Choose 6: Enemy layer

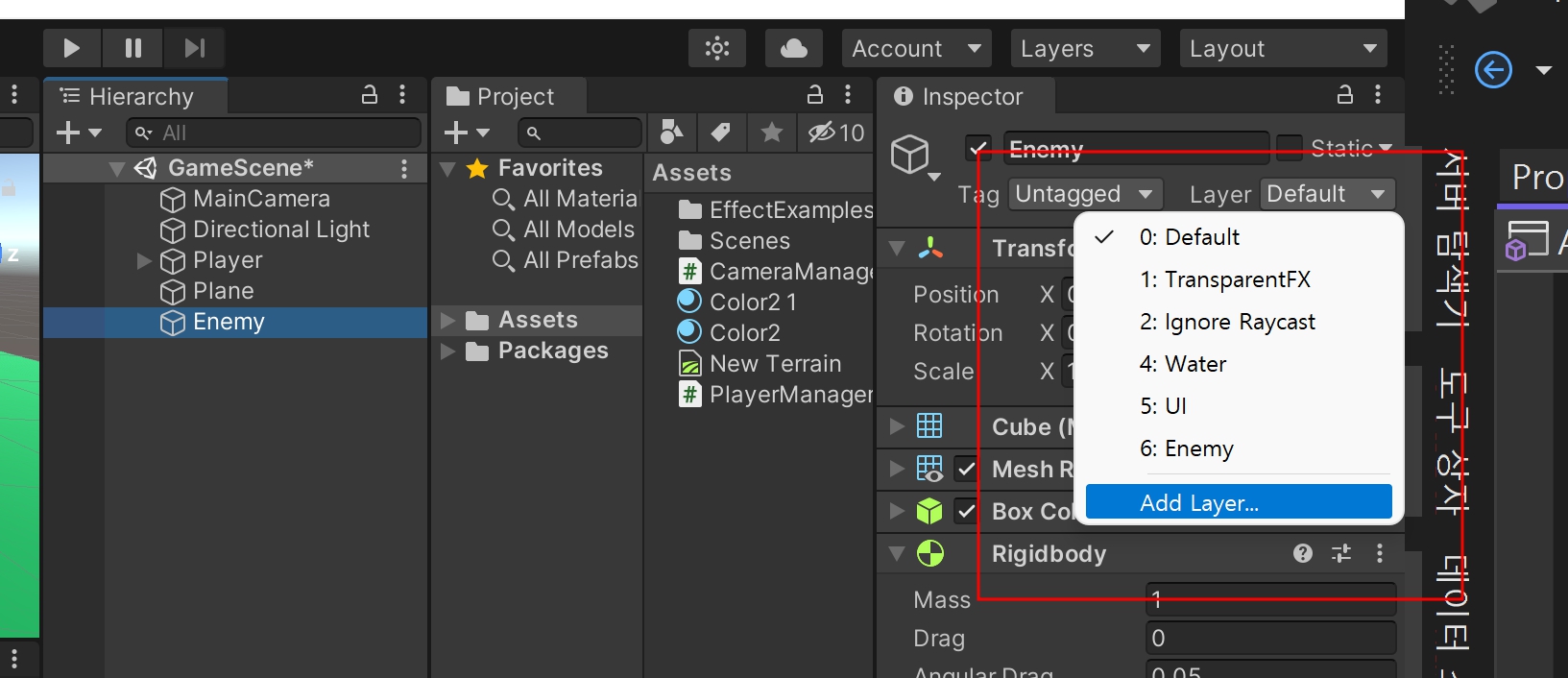(x=1239, y=448)
